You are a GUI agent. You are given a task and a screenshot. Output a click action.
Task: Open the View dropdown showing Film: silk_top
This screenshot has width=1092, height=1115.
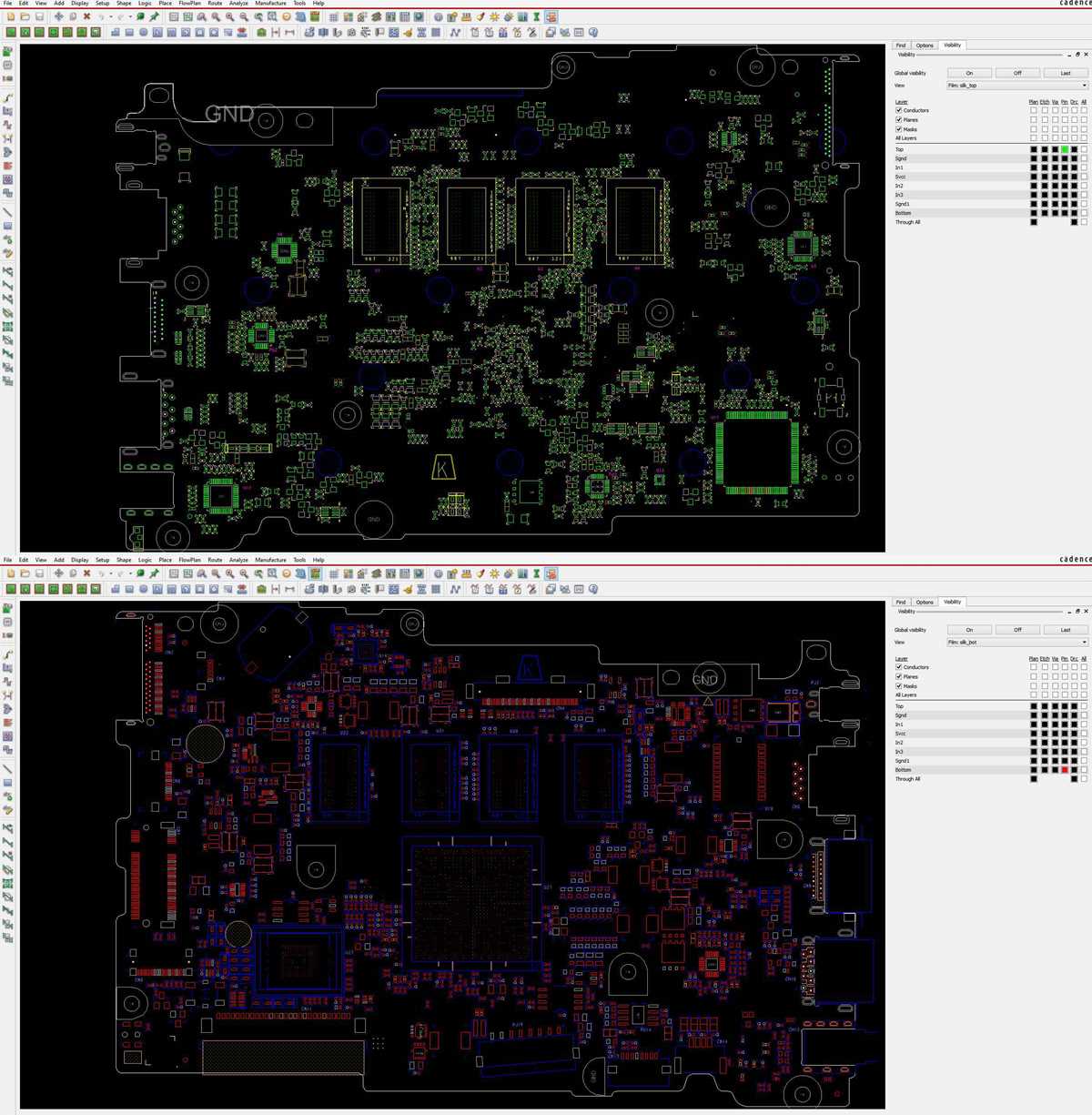1017,85
